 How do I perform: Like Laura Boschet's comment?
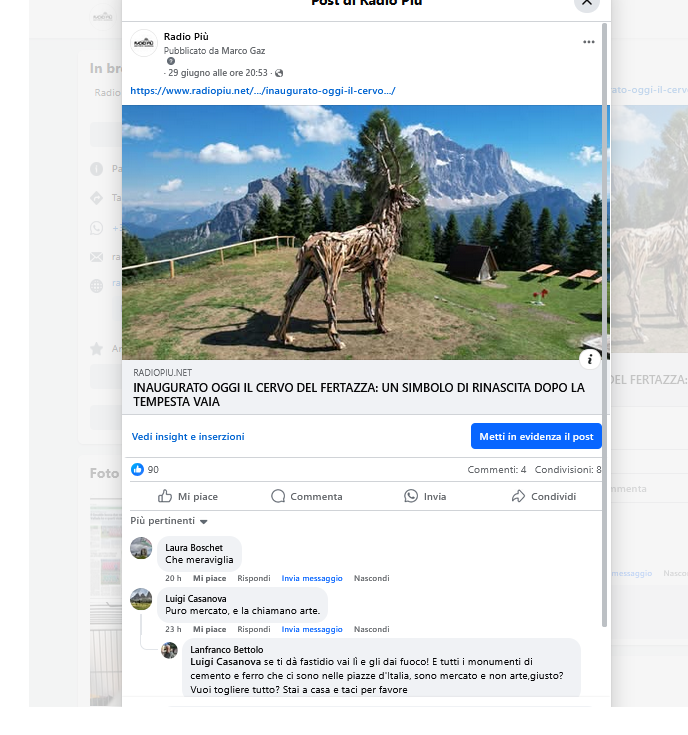[x=209, y=578]
